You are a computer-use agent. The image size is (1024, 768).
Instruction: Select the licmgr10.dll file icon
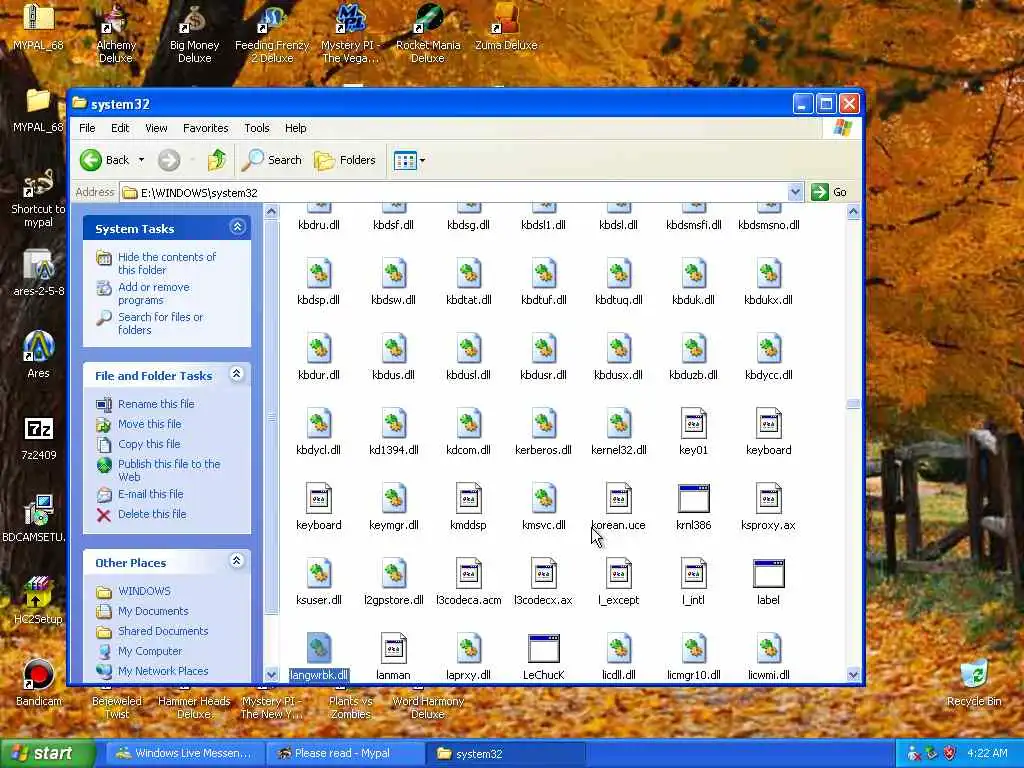[694, 649]
